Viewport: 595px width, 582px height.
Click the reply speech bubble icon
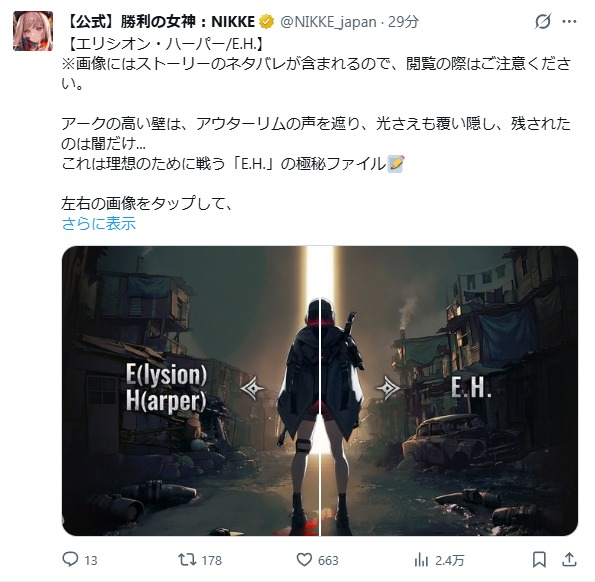click(70, 559)
